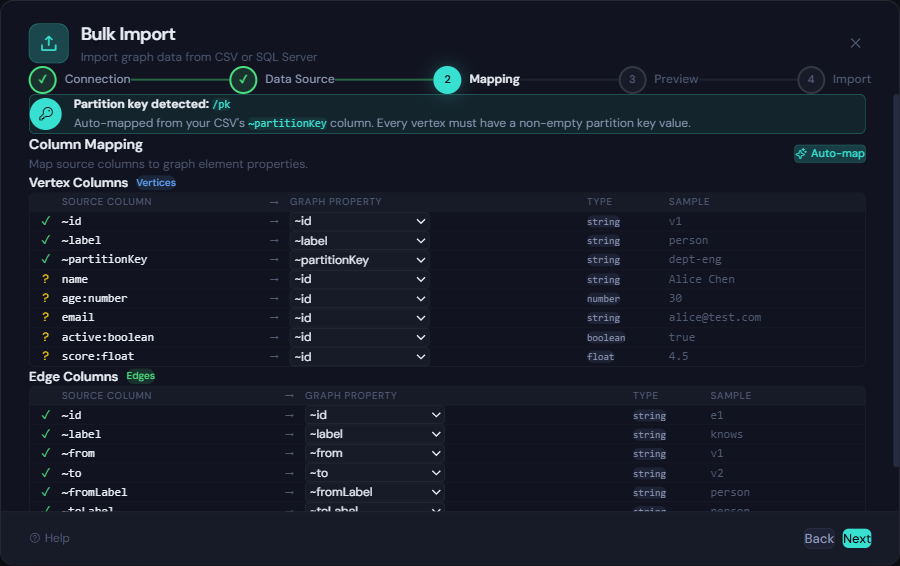Viewport: 900px width, 566px height.
Task: Open vertex ~id graph property dropdown
Action: tap(359, 222)
